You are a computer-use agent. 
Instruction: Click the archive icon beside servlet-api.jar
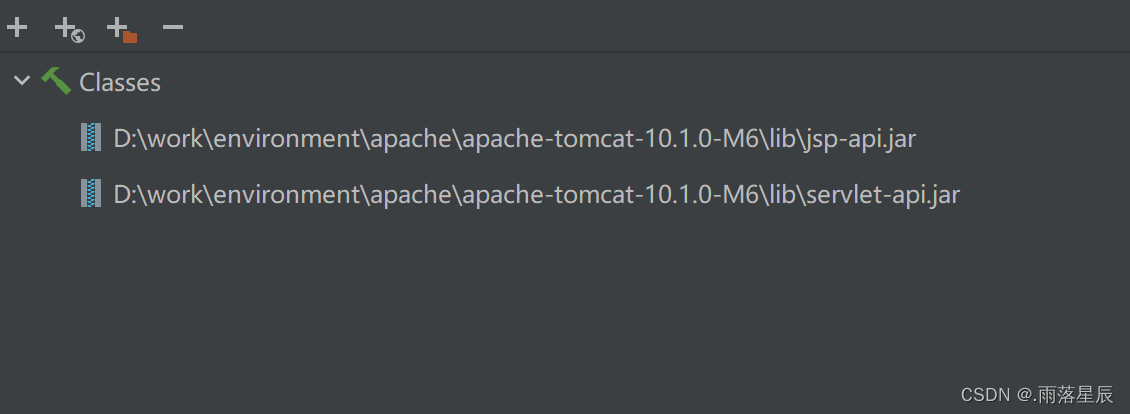tap(90, 193)
